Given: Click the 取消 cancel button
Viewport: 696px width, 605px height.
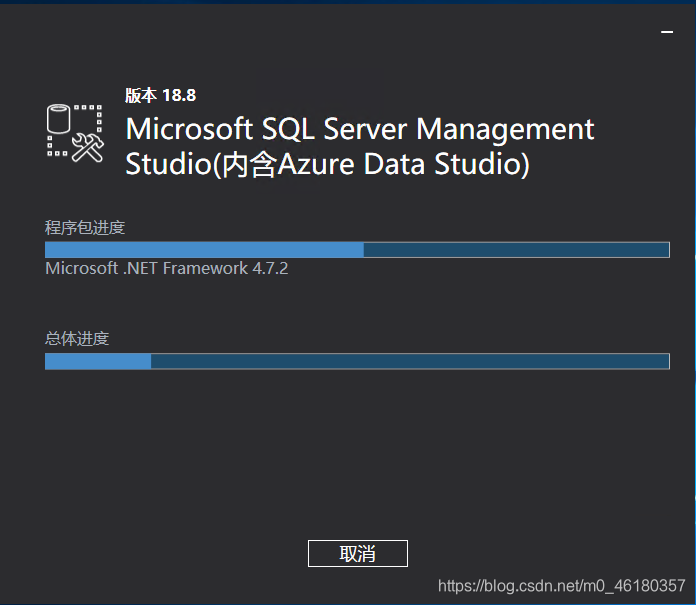Looking at the screenshot, I should (357, 553).
